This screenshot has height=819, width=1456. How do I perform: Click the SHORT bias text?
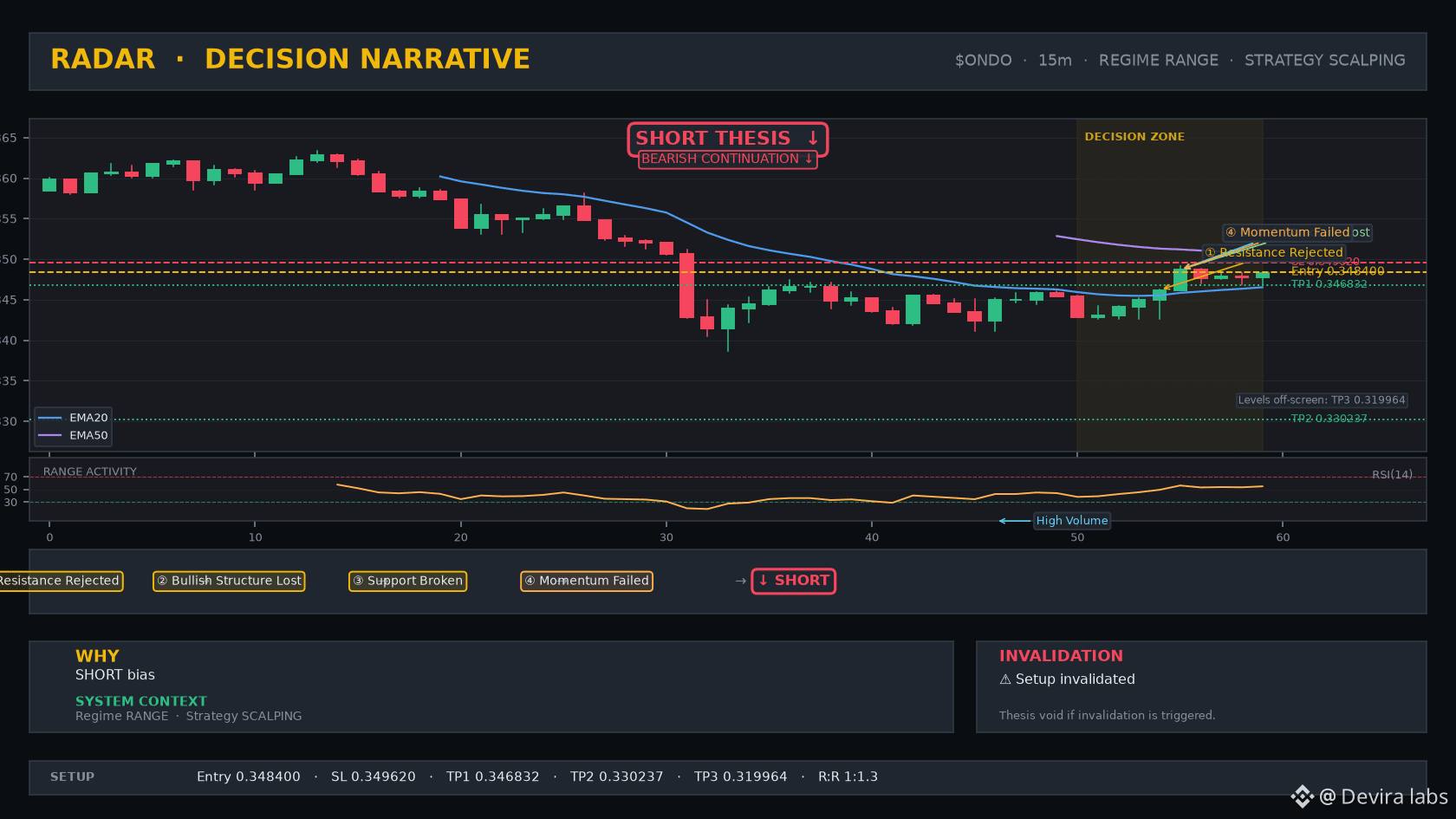[x=115, y=675]
